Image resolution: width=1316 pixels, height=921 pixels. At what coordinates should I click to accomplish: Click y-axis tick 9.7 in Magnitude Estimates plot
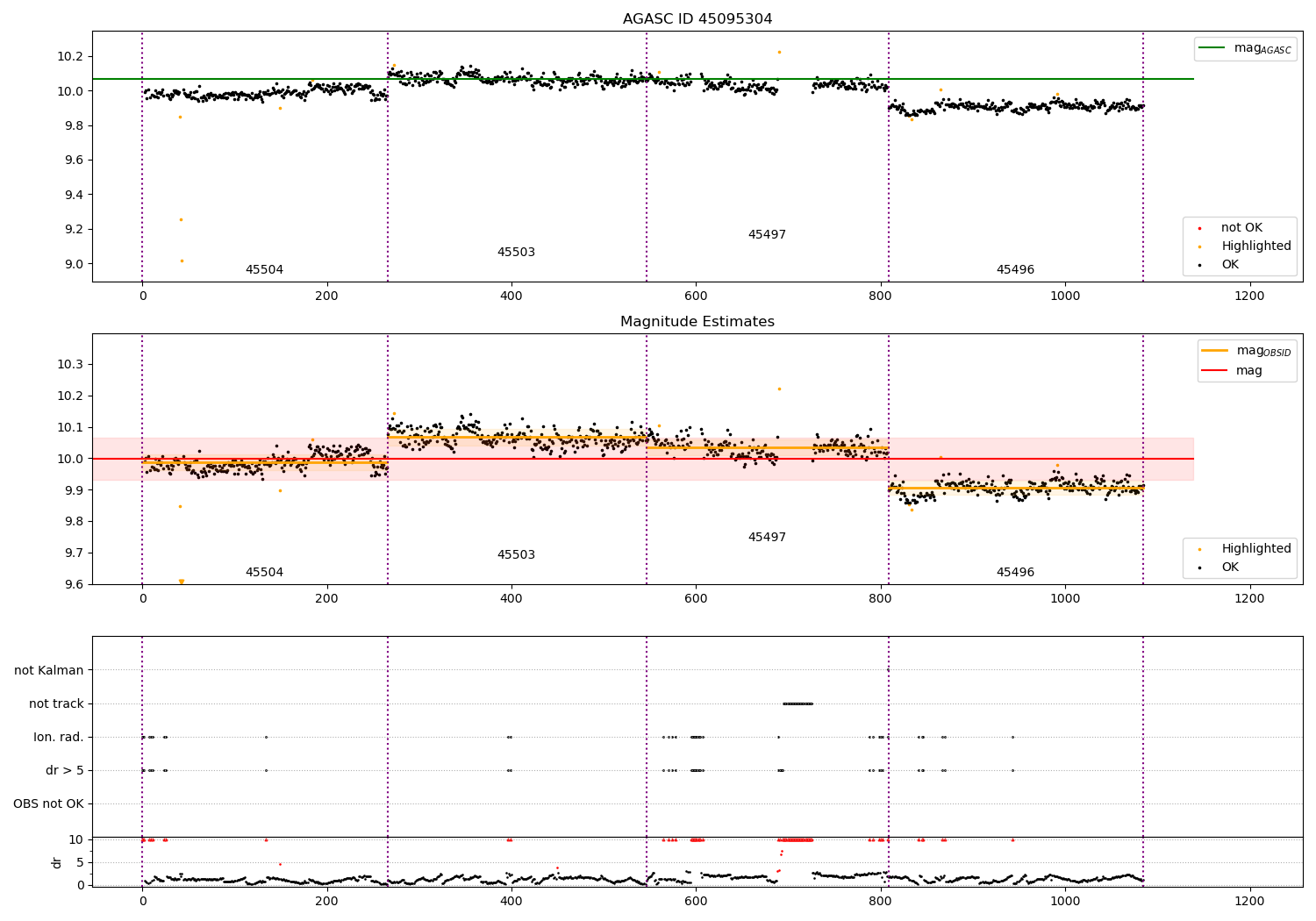click(73, 553)
